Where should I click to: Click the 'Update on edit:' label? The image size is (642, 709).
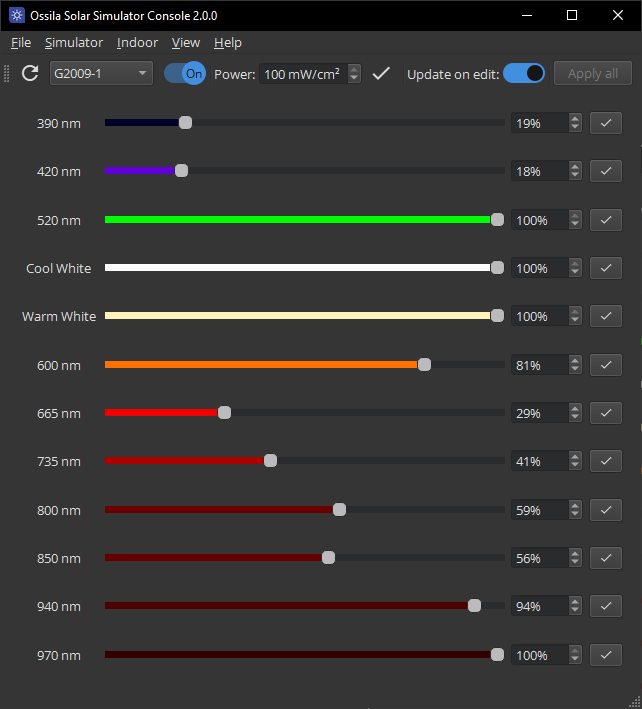453,74
